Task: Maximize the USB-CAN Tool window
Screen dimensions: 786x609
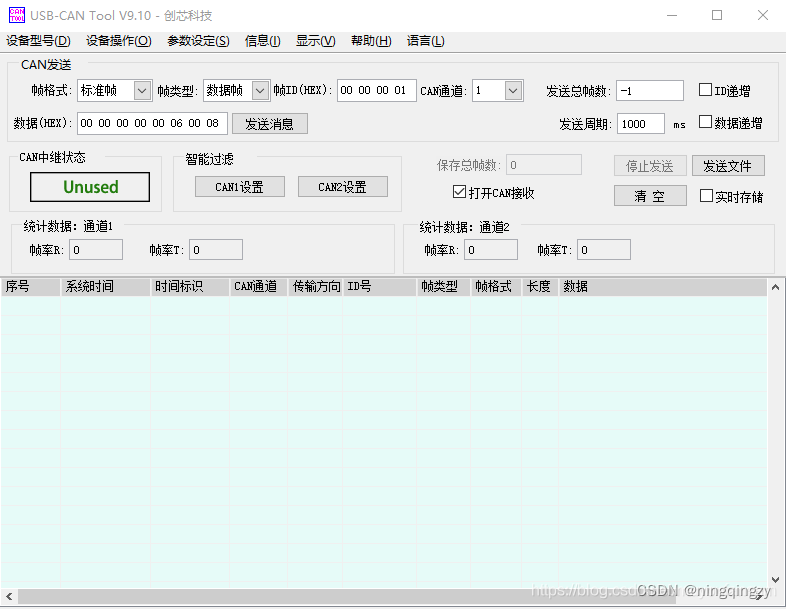Action: [x=717, y=16]
